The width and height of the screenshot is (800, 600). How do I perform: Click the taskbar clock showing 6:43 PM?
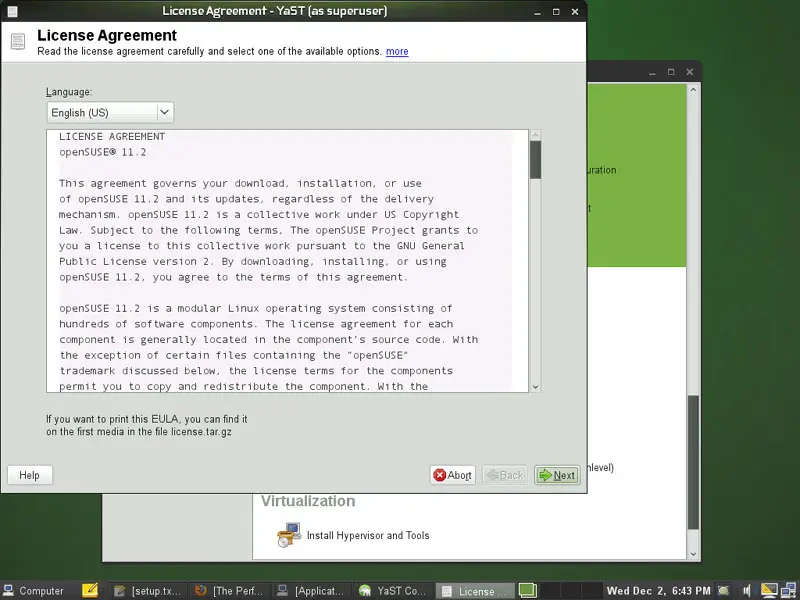(658, 591)
